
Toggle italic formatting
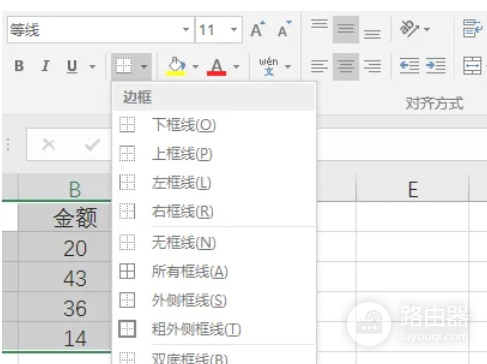pyautogui.click(x=45, y=66)
